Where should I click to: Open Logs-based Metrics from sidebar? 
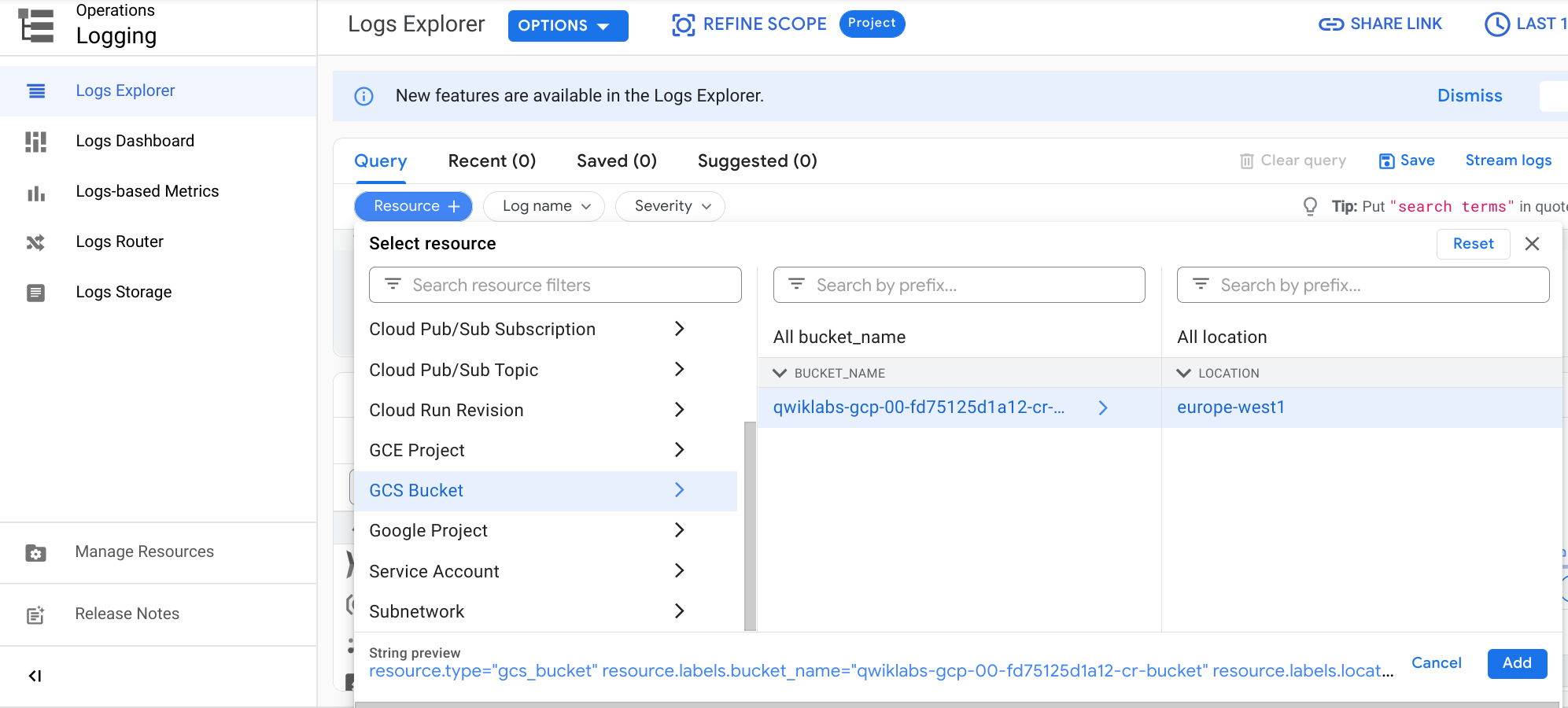[147, 191]
